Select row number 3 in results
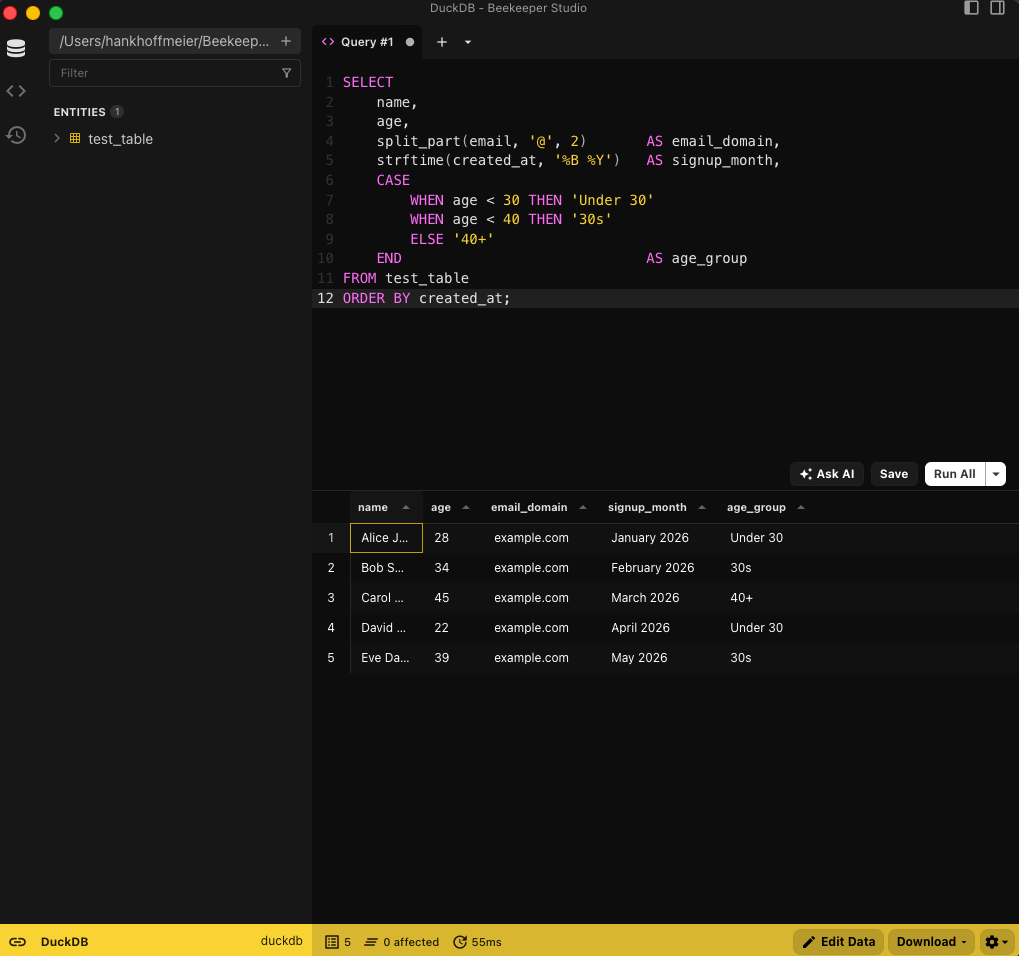1019x956 pixels. pyautogui.click(x=331, y=597)
